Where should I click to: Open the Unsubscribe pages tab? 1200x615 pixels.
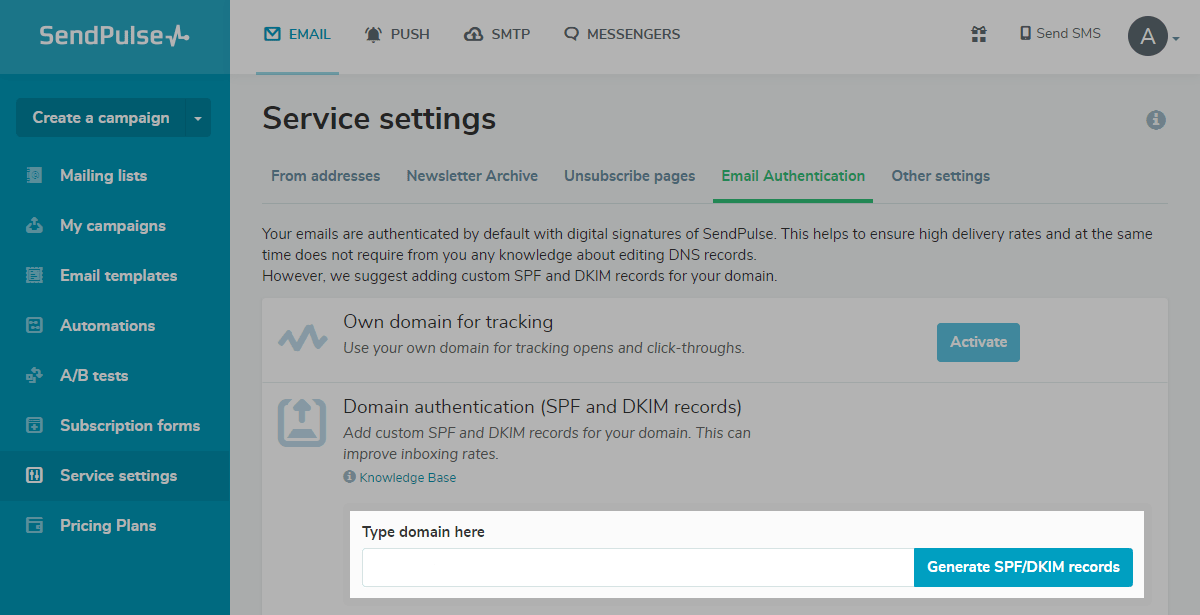pos(630,175)
